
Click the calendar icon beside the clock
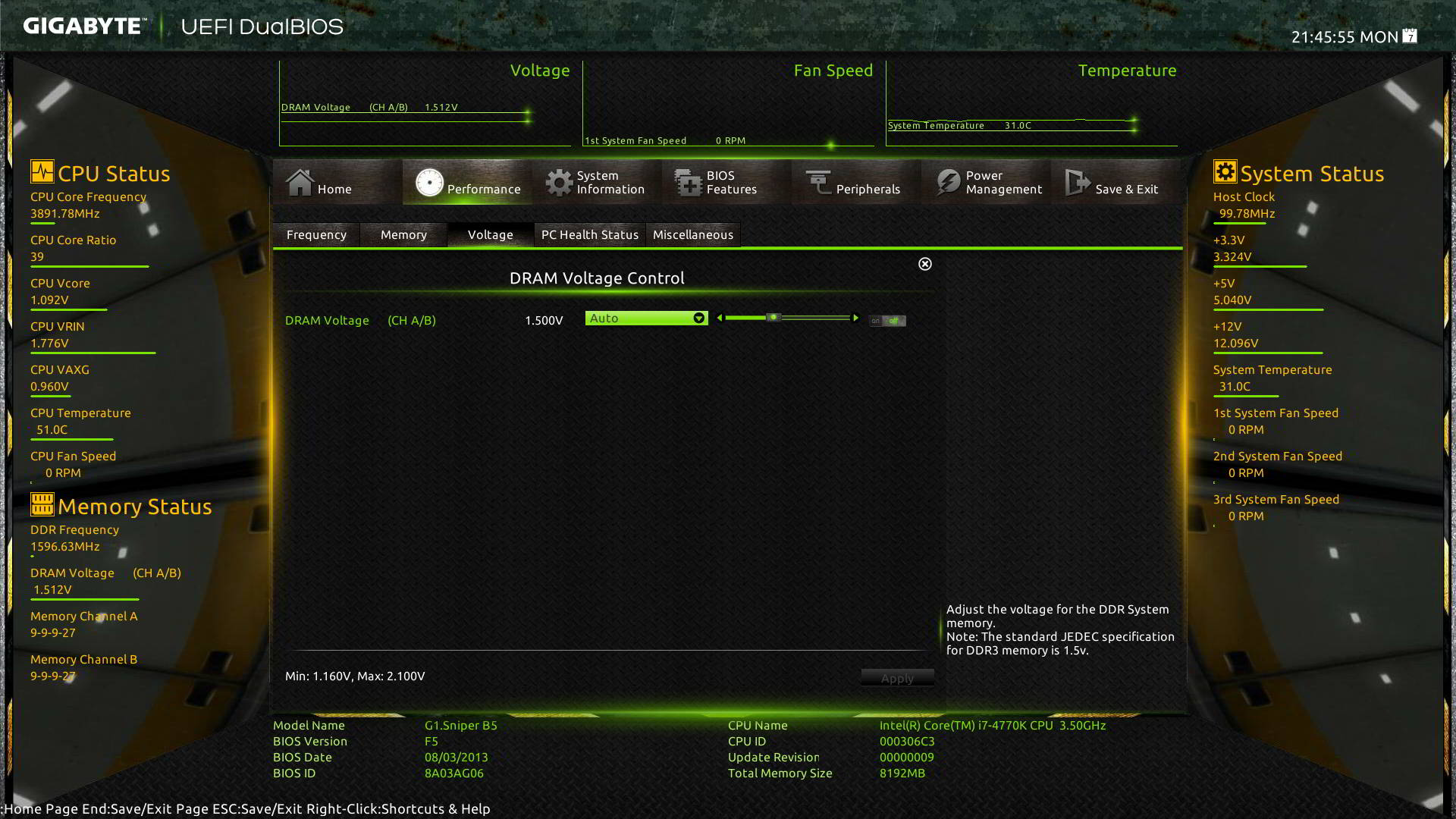point(1410,36)
